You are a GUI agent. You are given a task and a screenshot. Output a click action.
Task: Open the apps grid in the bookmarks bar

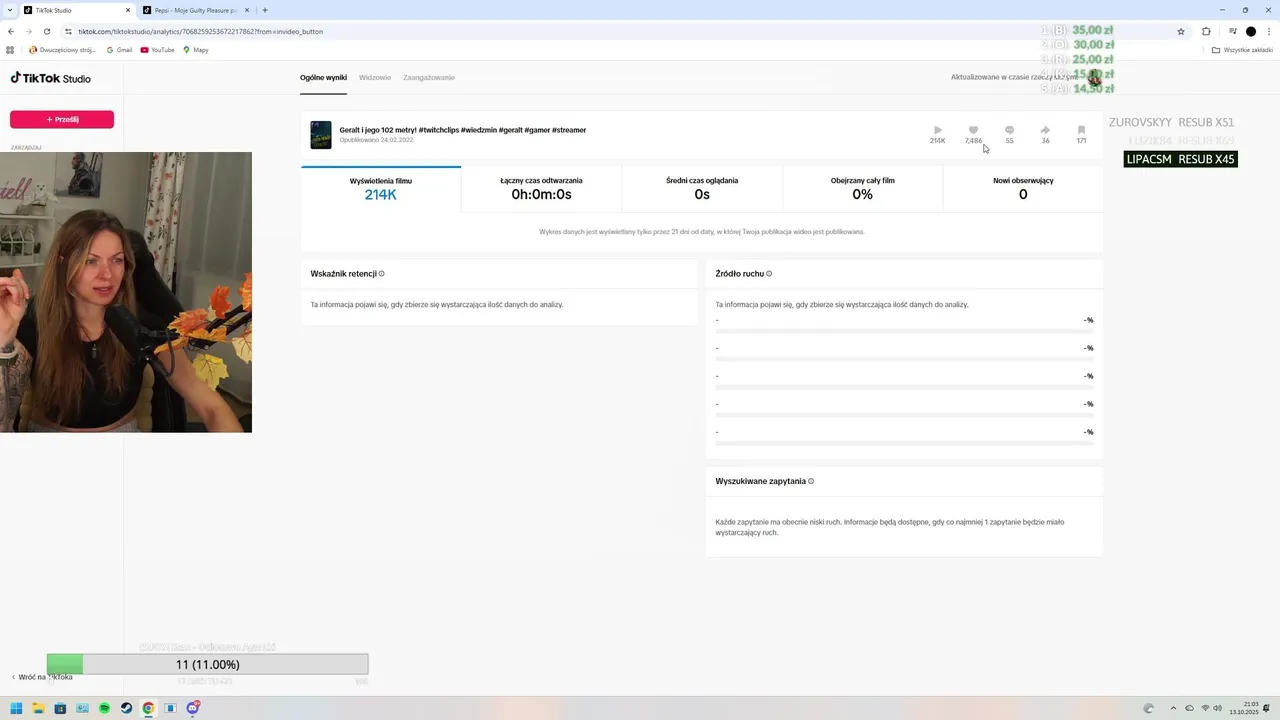pos(11,50)
